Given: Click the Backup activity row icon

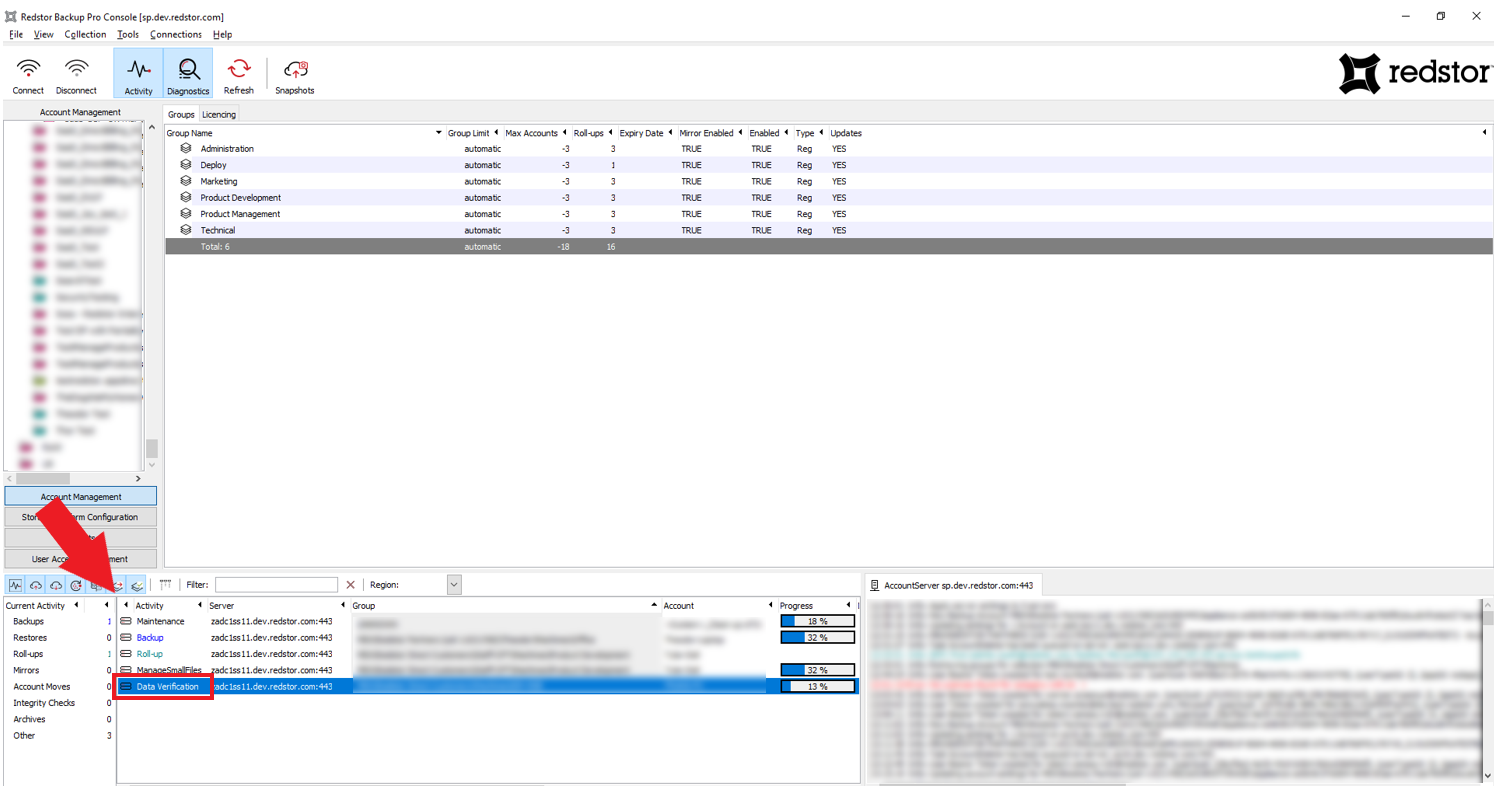Looking at the screenshot, I should pyautogui.click(x=126, y=637).
